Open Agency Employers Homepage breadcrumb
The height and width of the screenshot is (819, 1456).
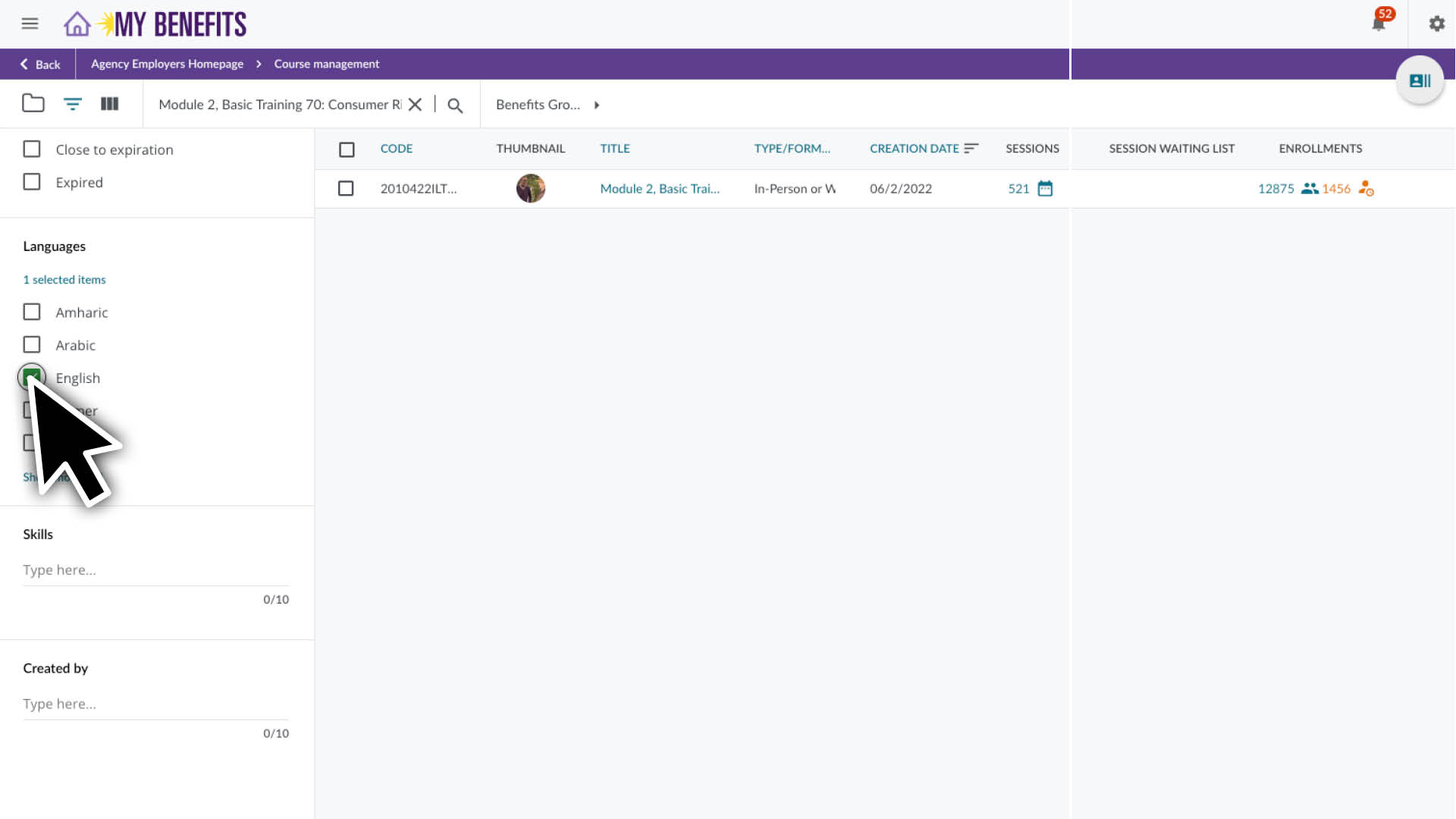(x=167, y=64)
